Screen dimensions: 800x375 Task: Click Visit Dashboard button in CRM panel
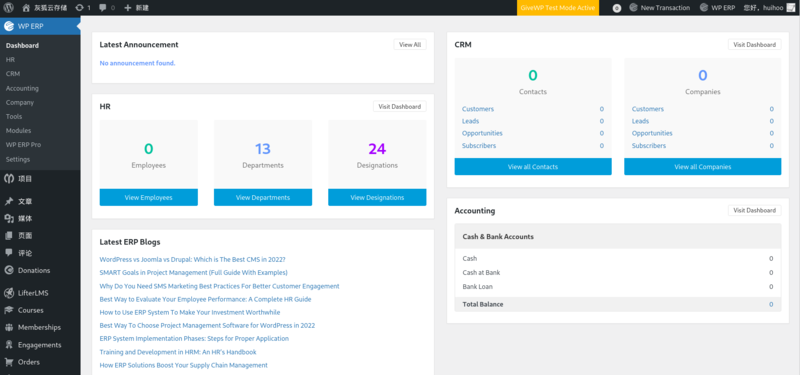[x=755, y=44]
